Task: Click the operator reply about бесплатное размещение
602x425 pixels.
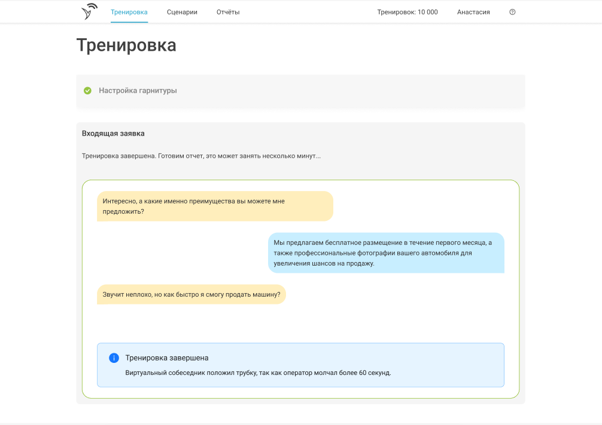Action: pyautogui.click(x=385, y=253)
